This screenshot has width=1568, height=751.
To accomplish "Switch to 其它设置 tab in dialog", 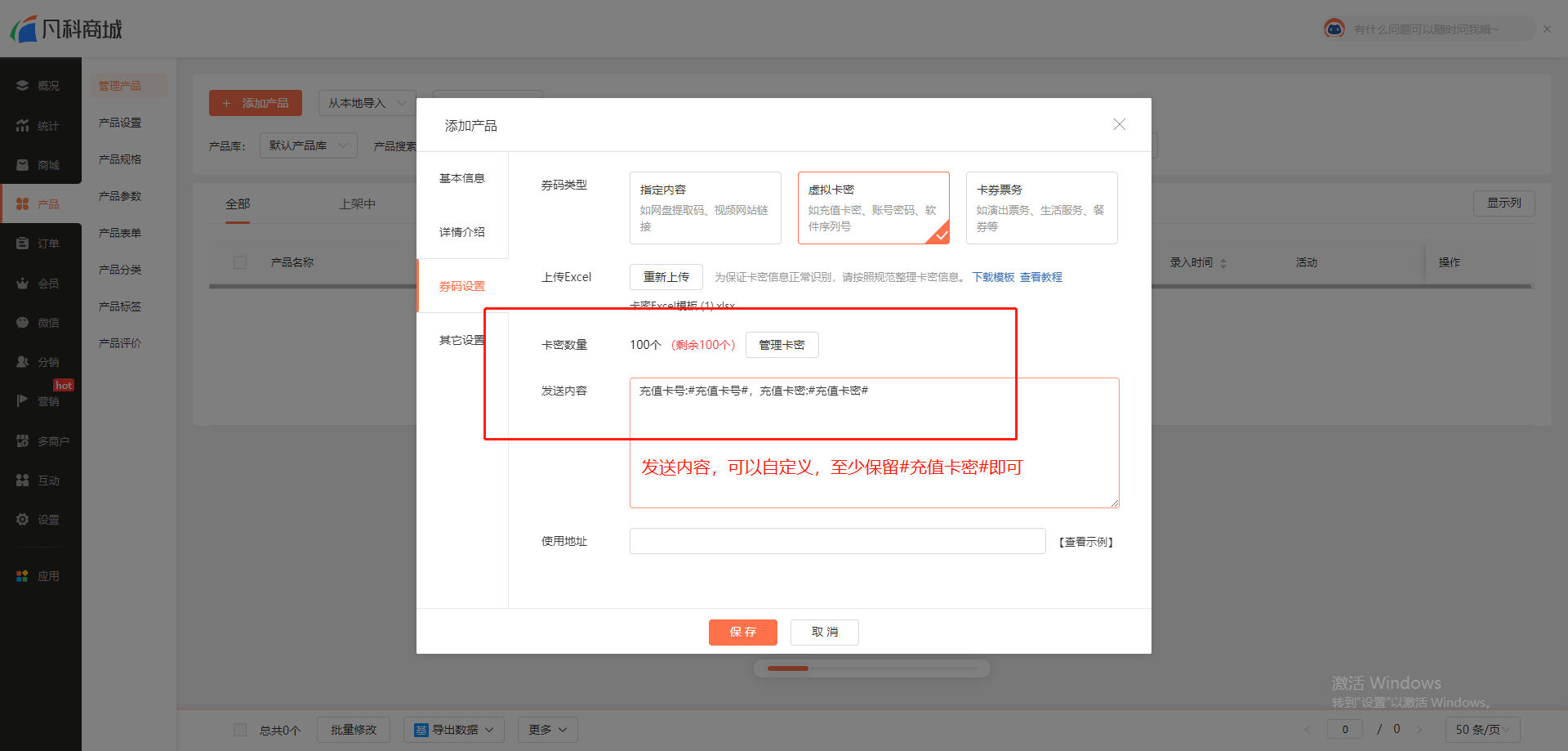I will click(462, 340).
